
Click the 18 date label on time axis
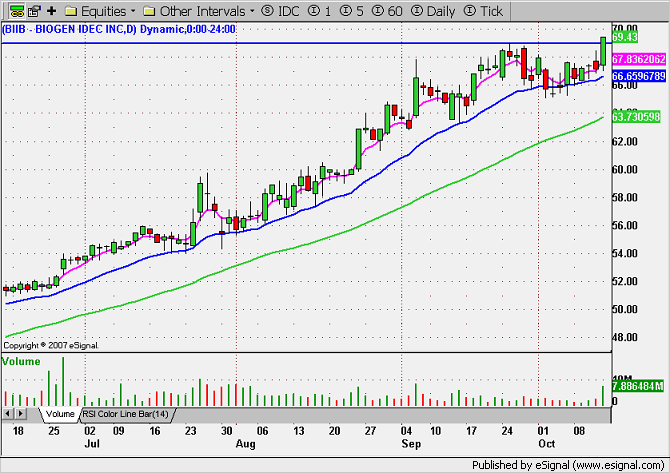click(x=18, y=431)
